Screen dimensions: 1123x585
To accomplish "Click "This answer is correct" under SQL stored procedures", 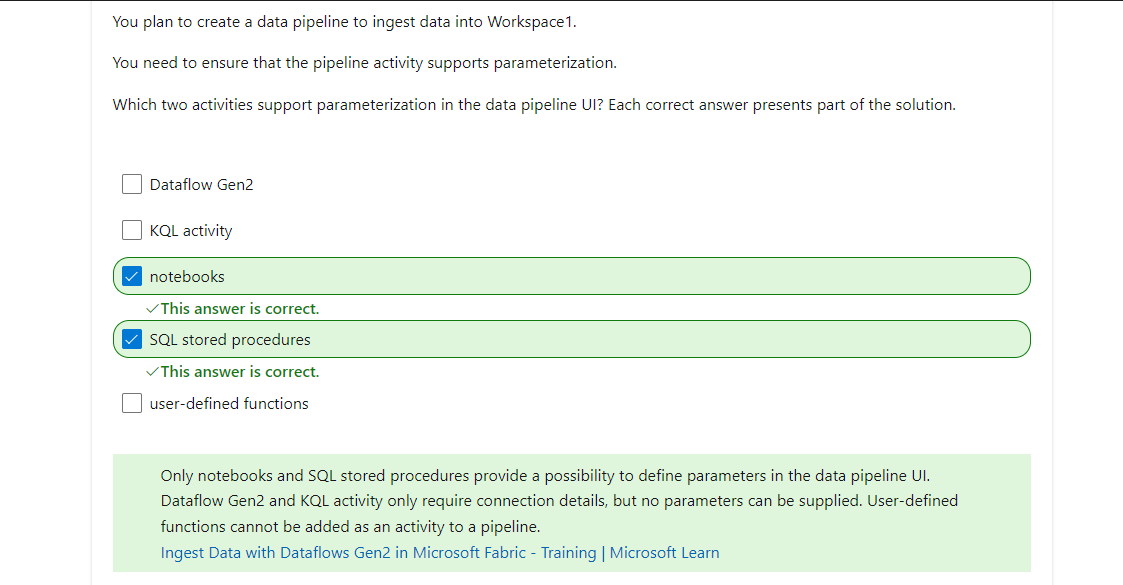I will (x=240, y=372).
